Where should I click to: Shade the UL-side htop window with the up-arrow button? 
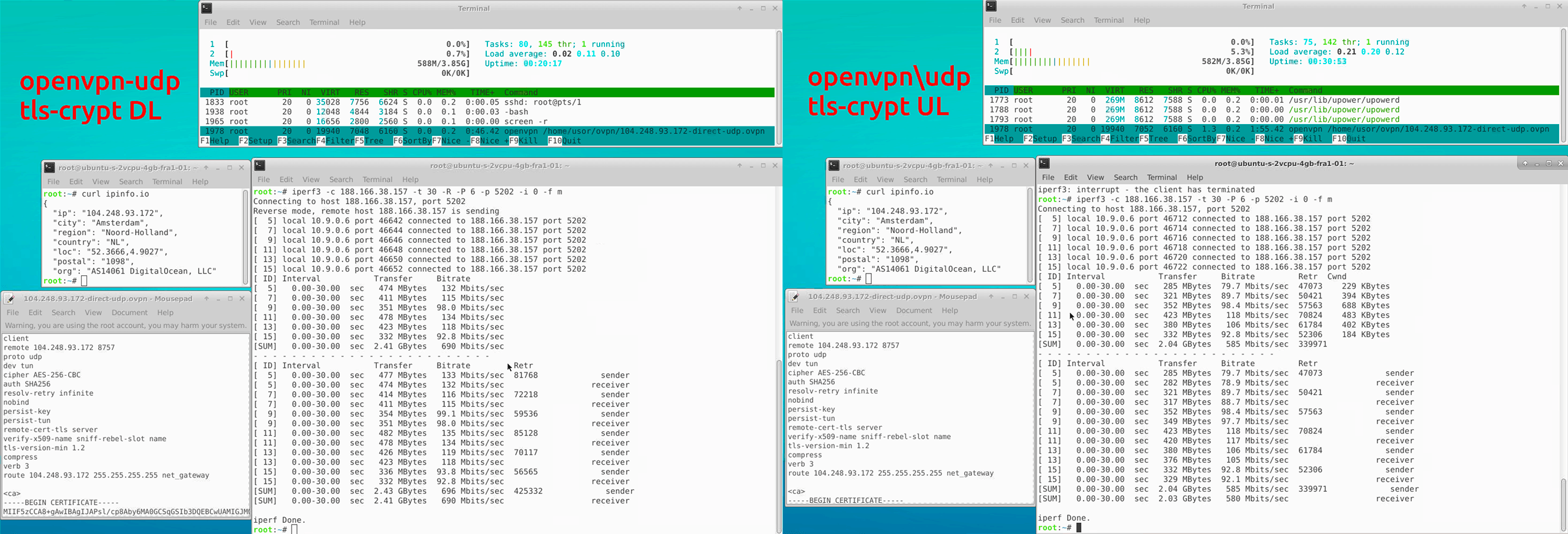1524,6
